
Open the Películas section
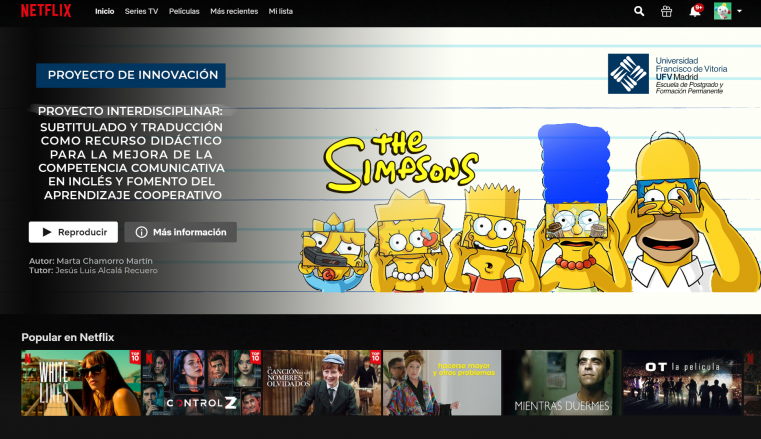184,11
